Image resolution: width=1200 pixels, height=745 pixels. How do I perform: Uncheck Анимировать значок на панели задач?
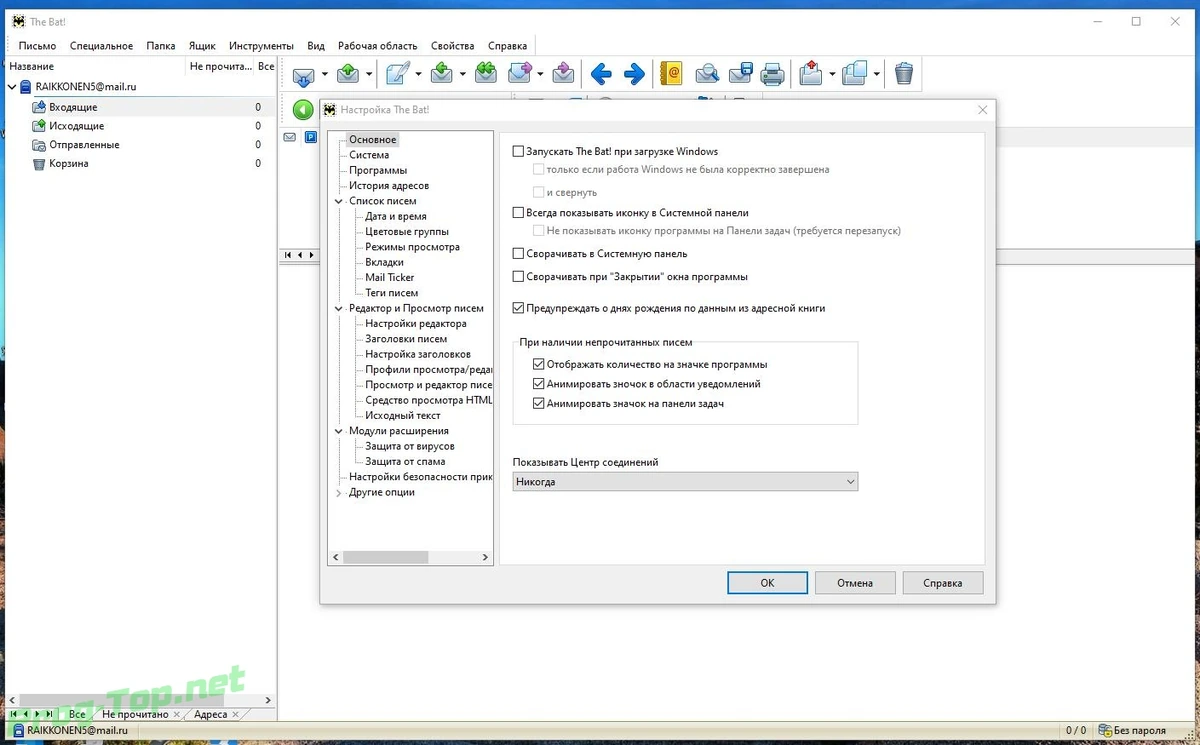pos(539,404)
